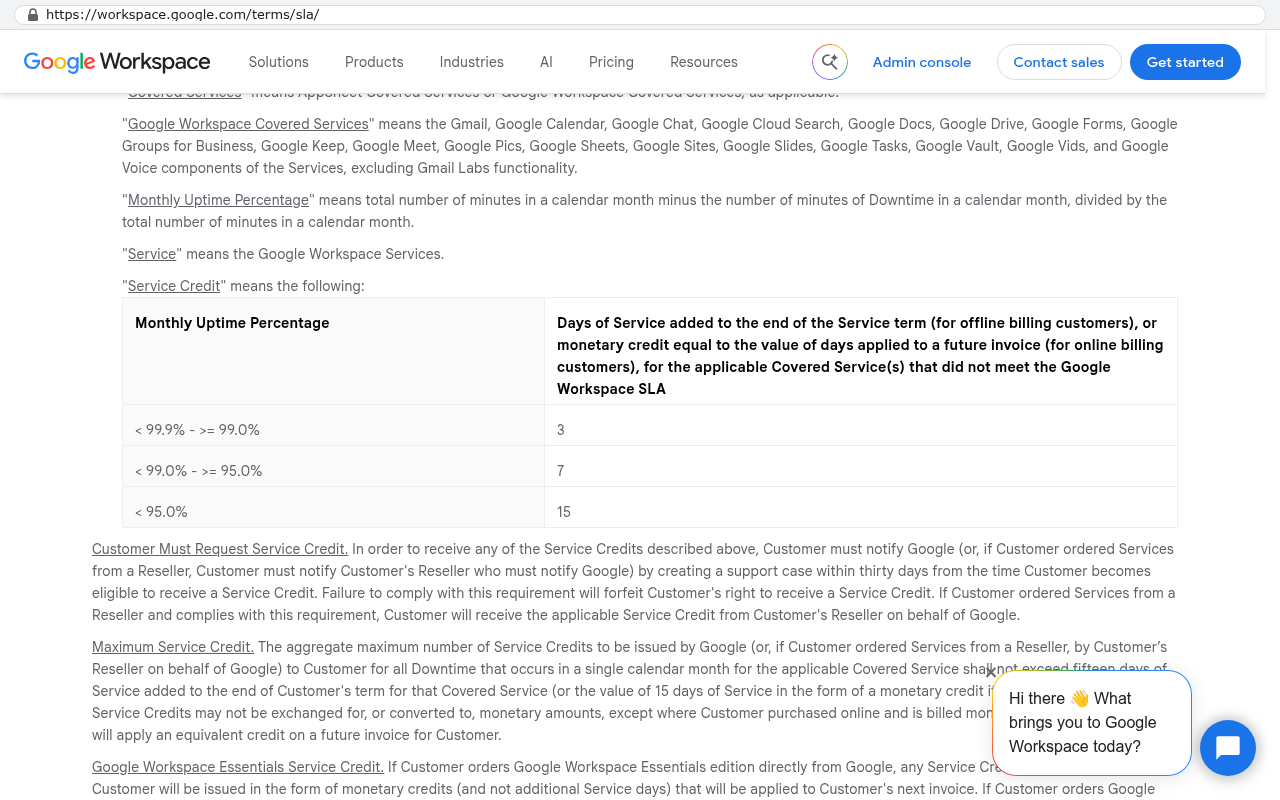The width and height of the screenshot is (1280, 800).
Task: Click "Google Workspace Essentials Service Credit." heading
Action: tap(238, 767)
